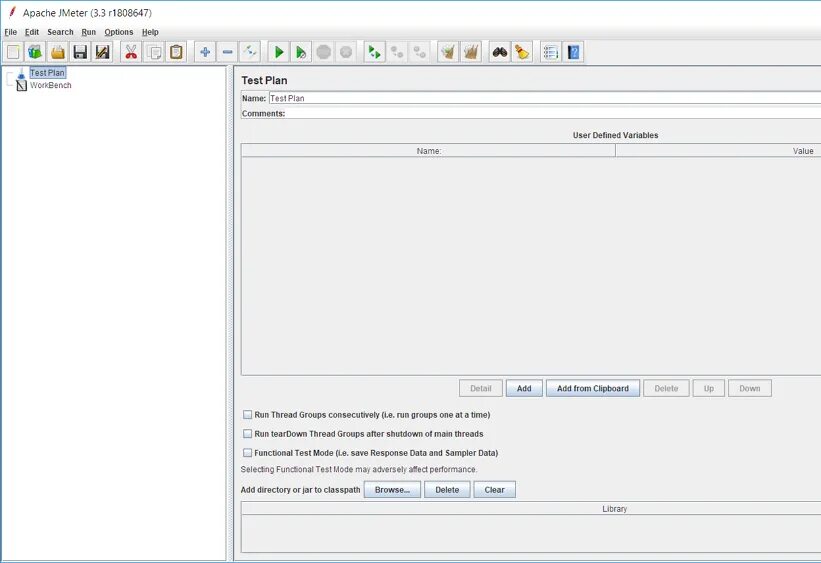Click the New test plan icon

[x=13, y=52]
